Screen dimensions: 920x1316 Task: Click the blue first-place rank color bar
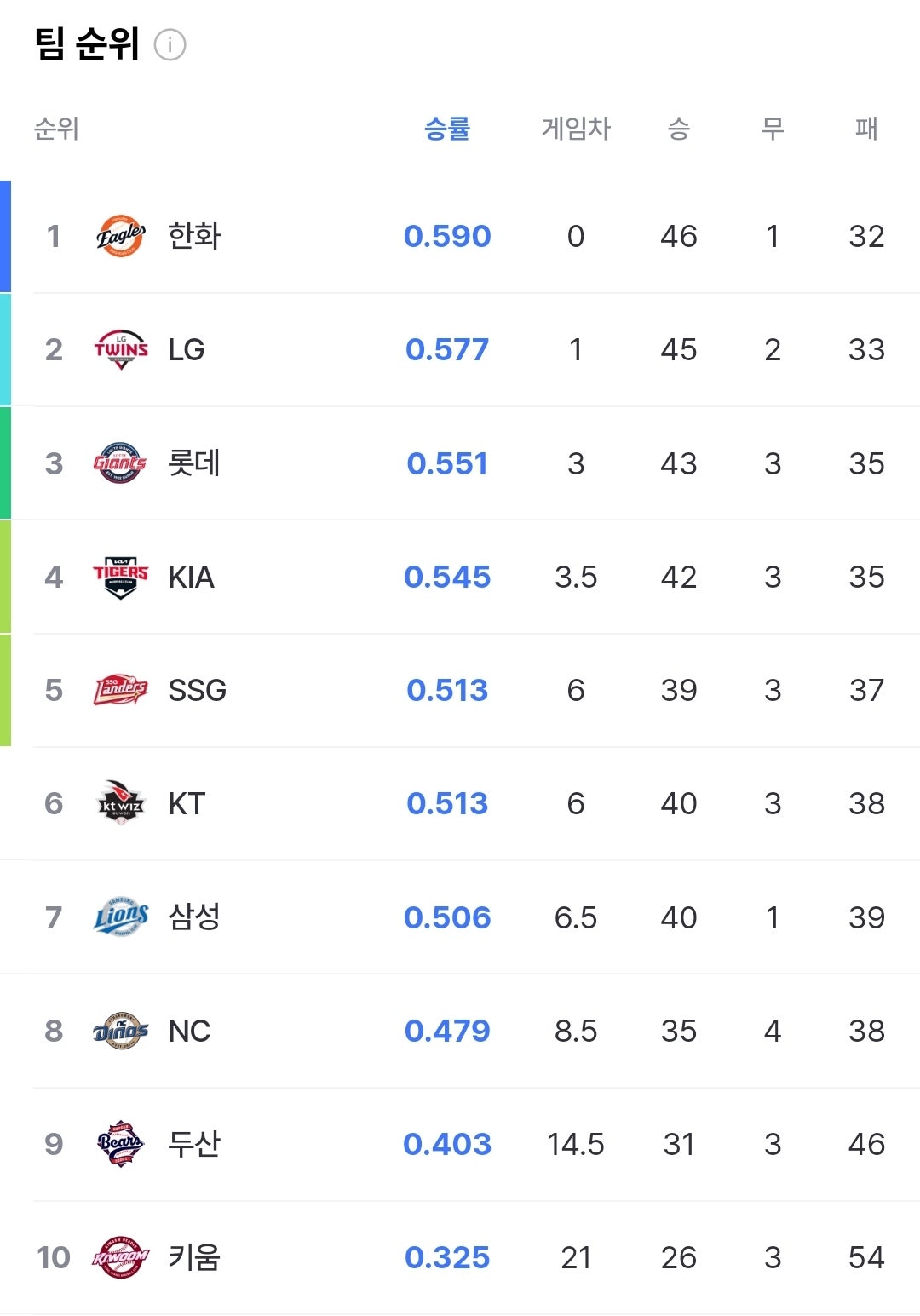point(5,236)
